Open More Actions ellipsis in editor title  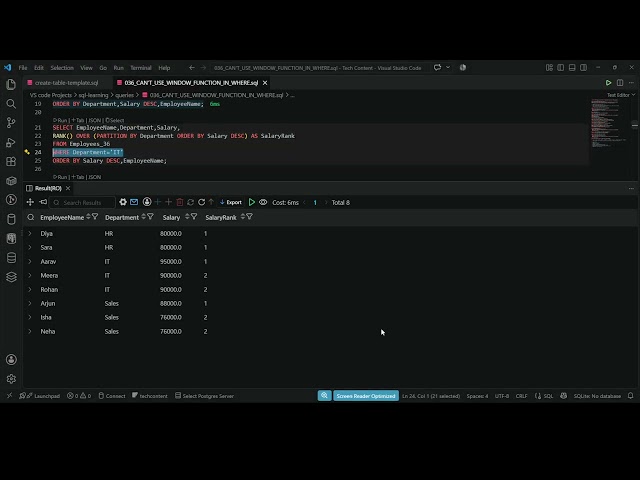click(631, 82)
